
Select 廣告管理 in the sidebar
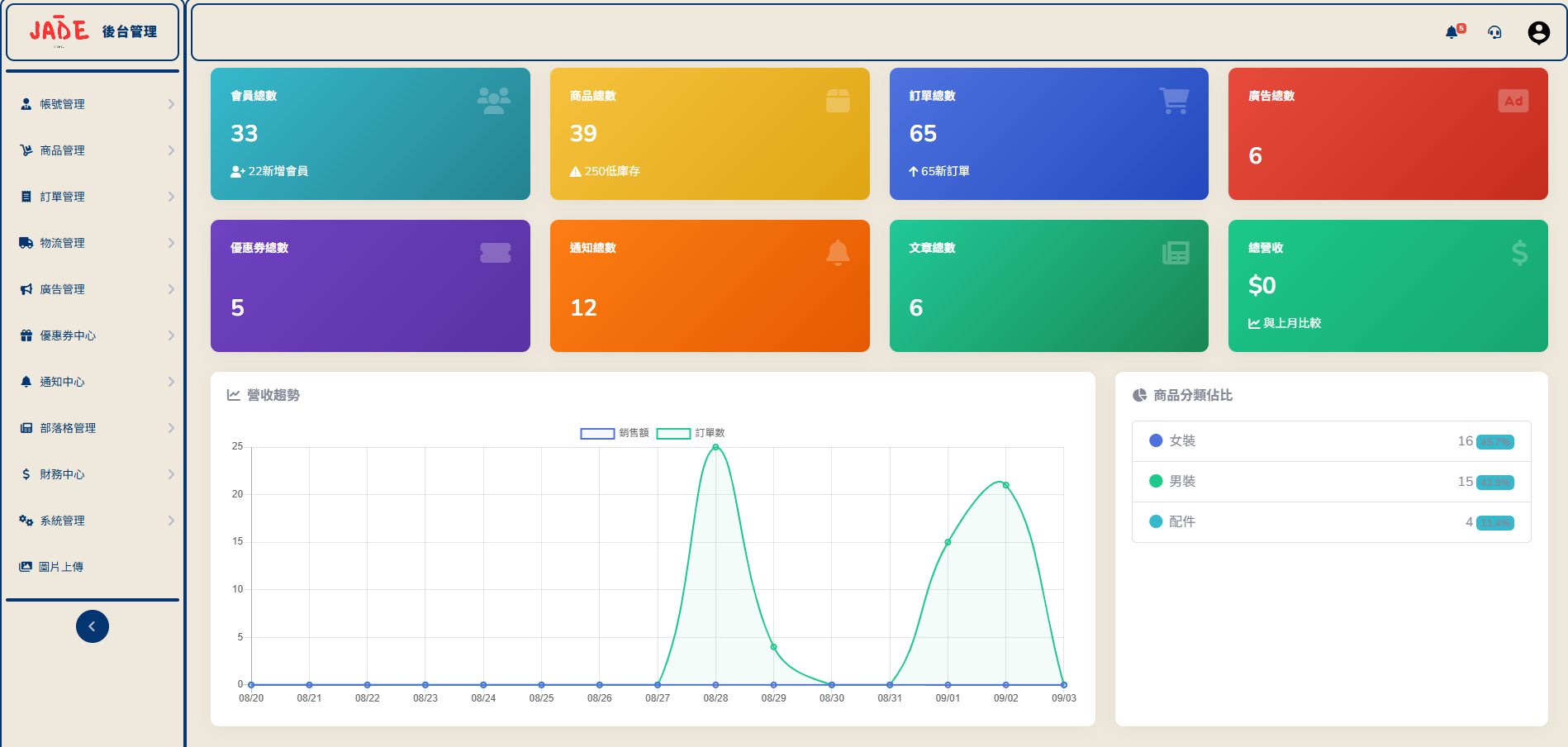click(93, 289)
